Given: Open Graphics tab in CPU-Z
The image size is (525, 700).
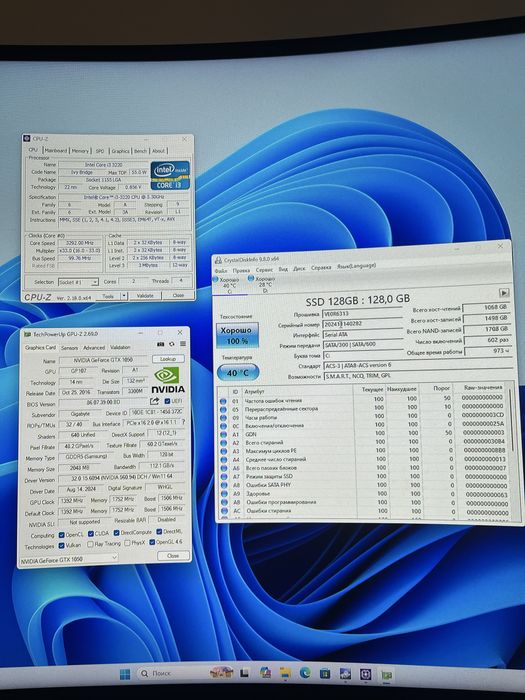Looking at the screenshot, I should (121, 151).
